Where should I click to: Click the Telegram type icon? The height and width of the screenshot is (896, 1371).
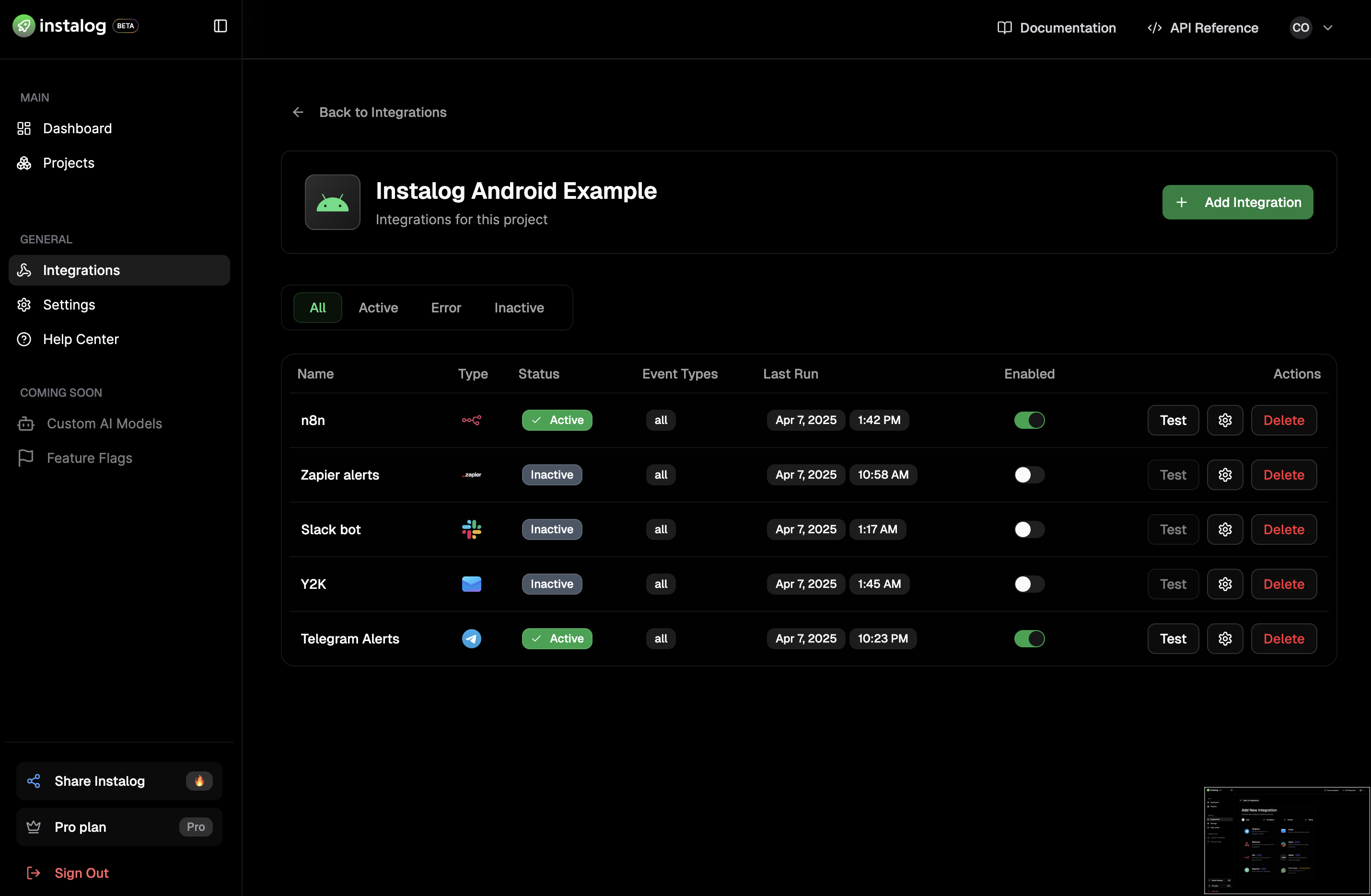[471, 639]
